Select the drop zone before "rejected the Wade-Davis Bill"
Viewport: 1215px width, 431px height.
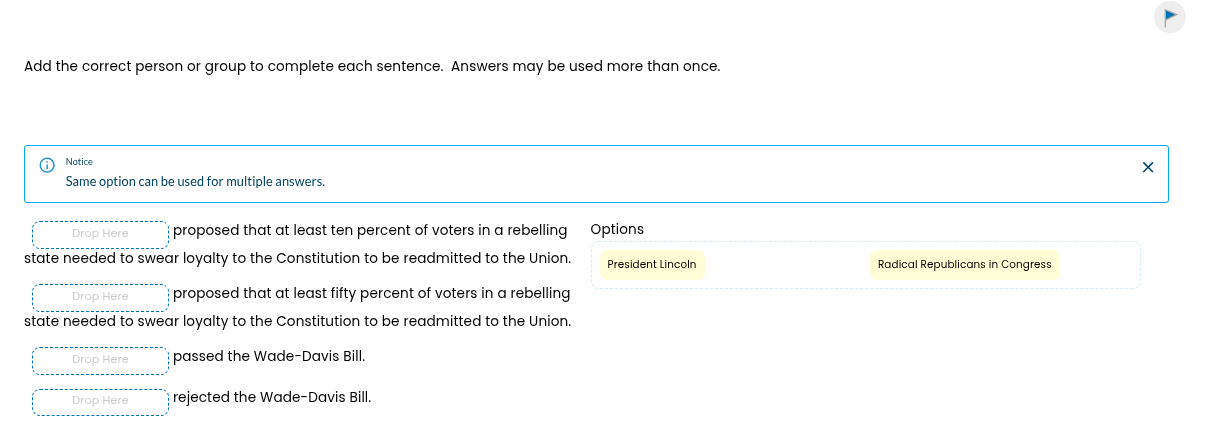(x=100, y=401)
